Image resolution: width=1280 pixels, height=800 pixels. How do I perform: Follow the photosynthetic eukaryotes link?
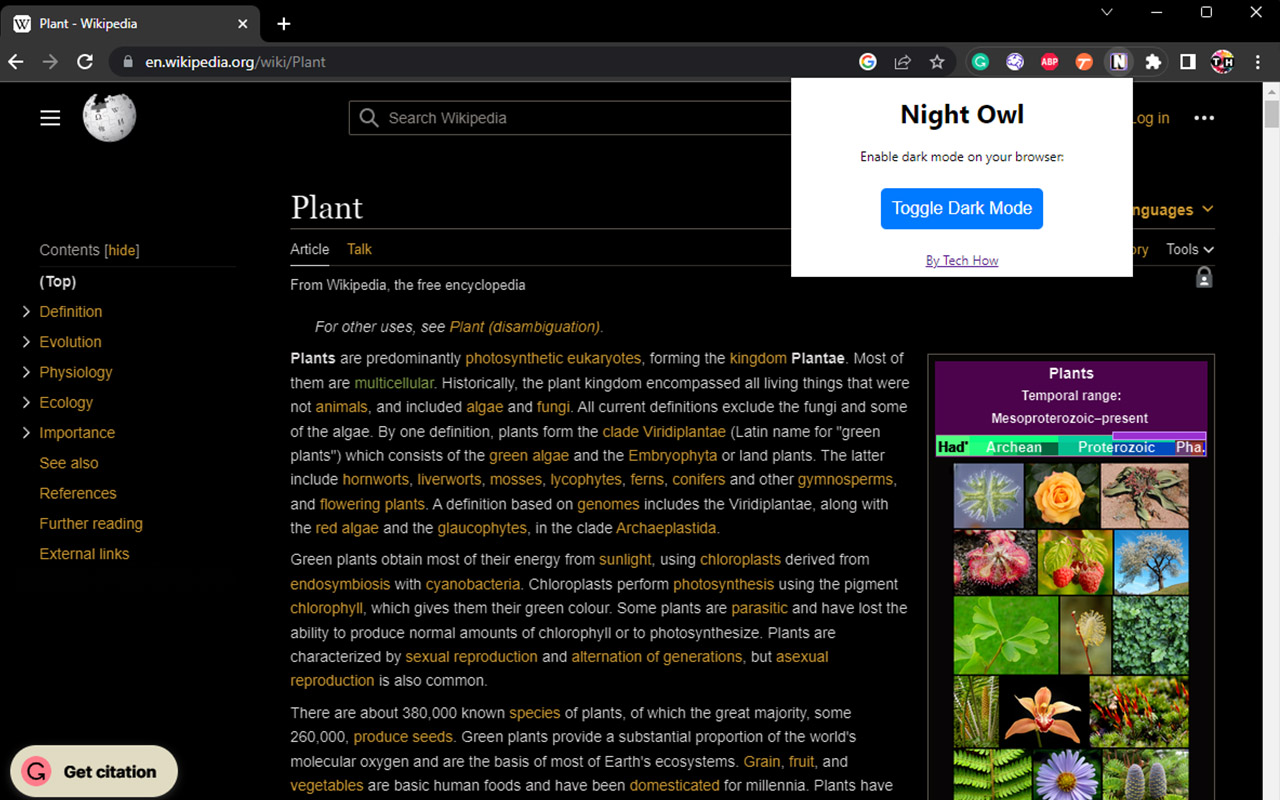tap(553, 358)
